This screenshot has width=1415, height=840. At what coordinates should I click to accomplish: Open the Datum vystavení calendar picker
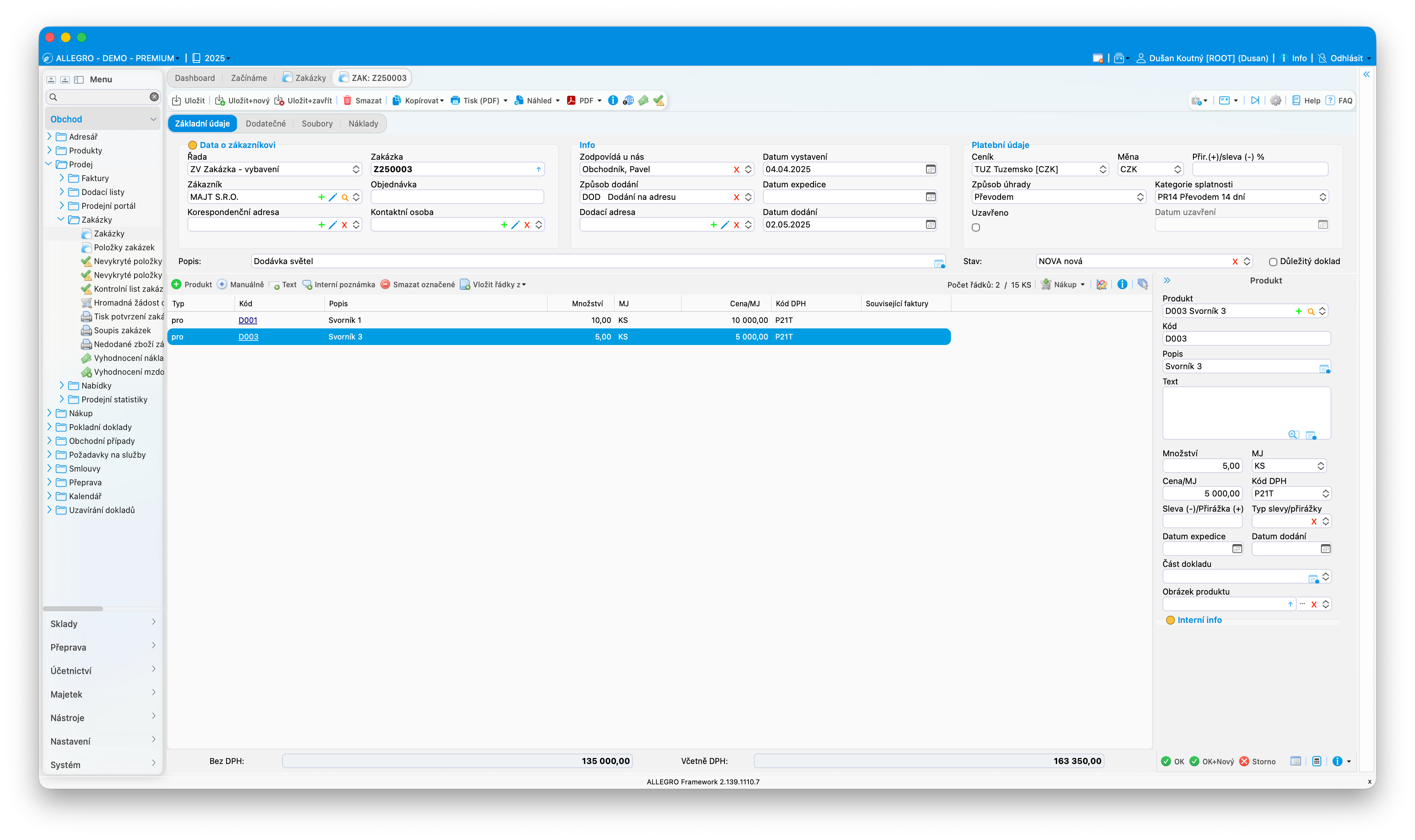click(x=930, y=169)
